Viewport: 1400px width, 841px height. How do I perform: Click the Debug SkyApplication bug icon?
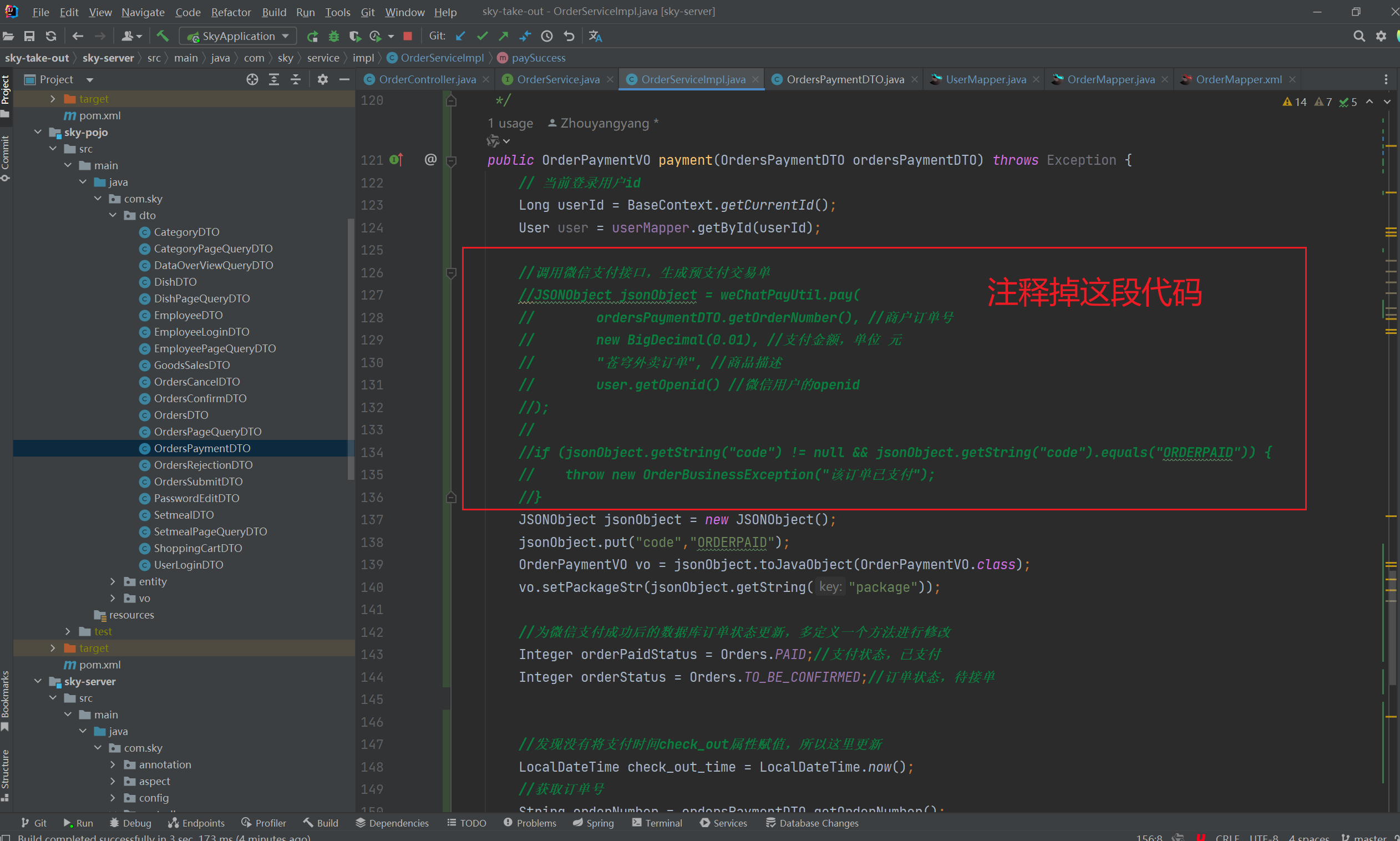(334, 36)
